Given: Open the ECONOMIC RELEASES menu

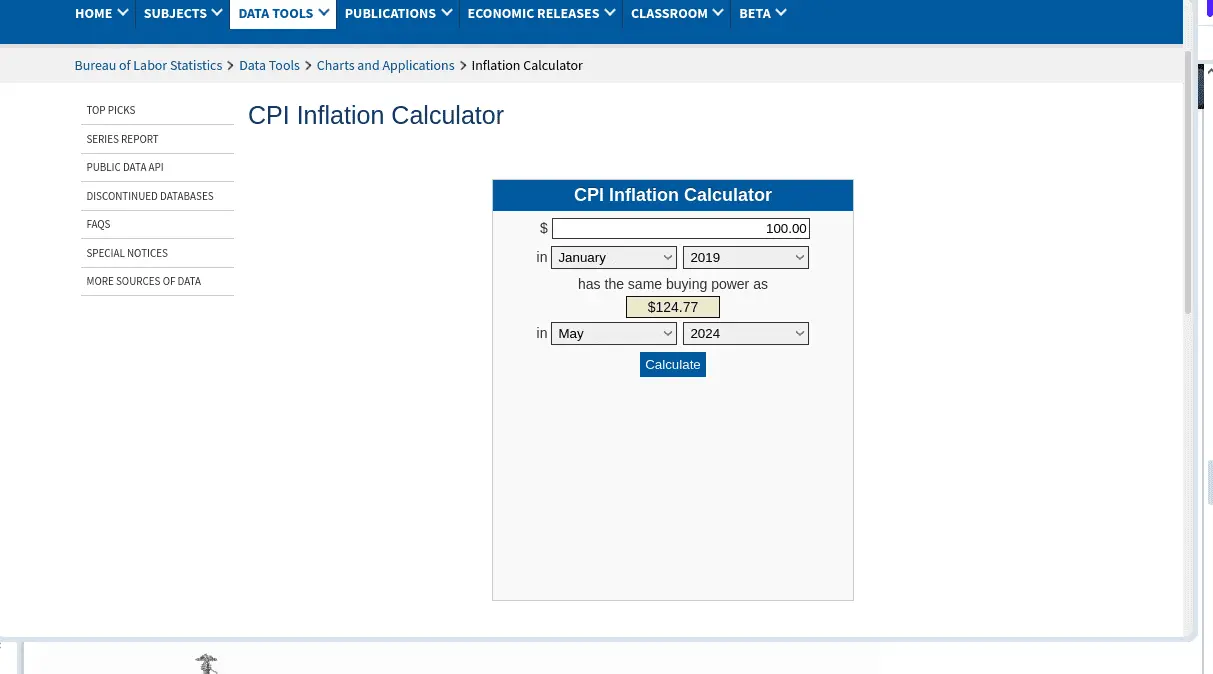Looking at the screenshot, I should [x=540, y=13].
